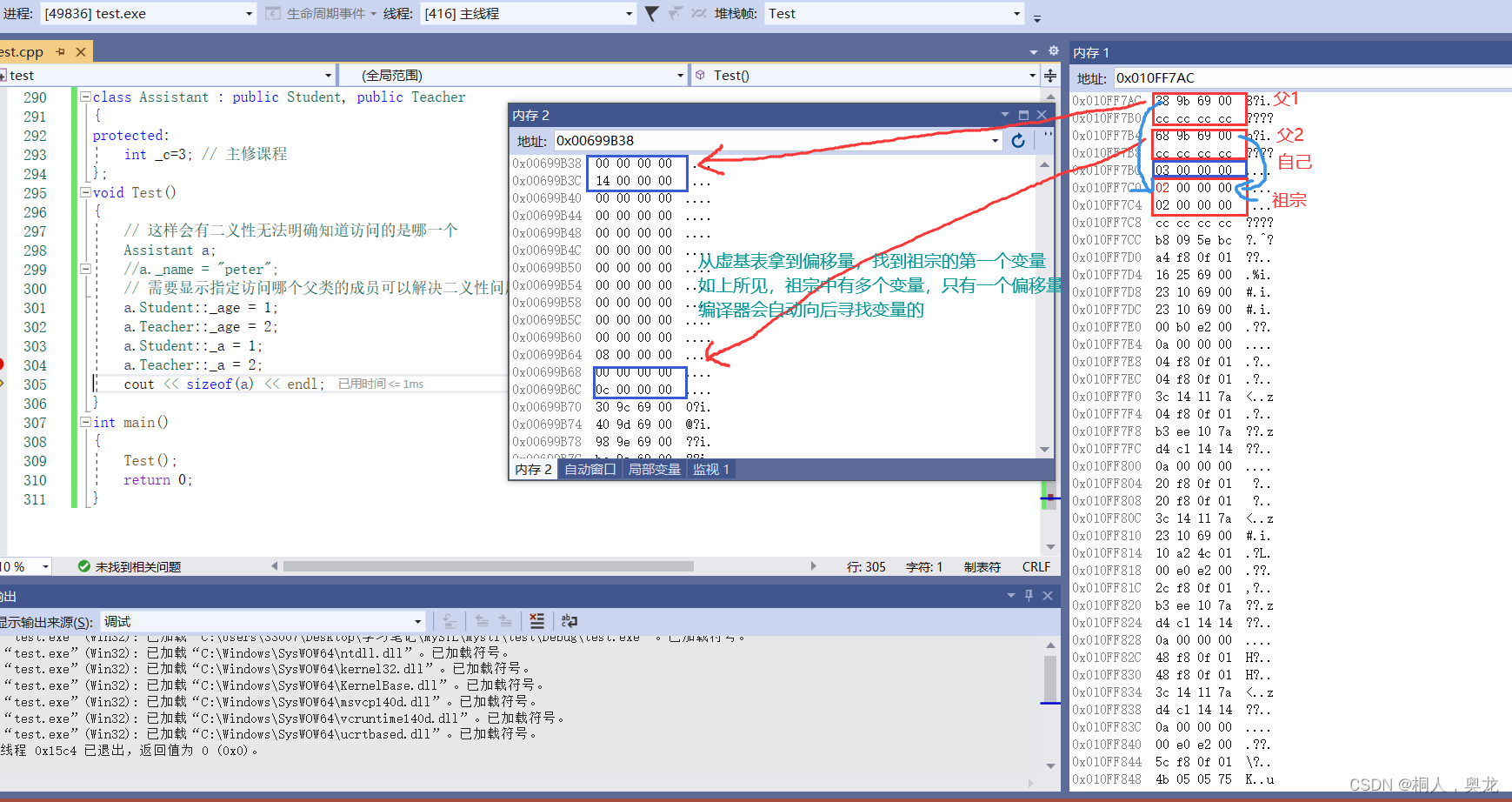Collapse class Assistant code block

(x=85, y=97)
